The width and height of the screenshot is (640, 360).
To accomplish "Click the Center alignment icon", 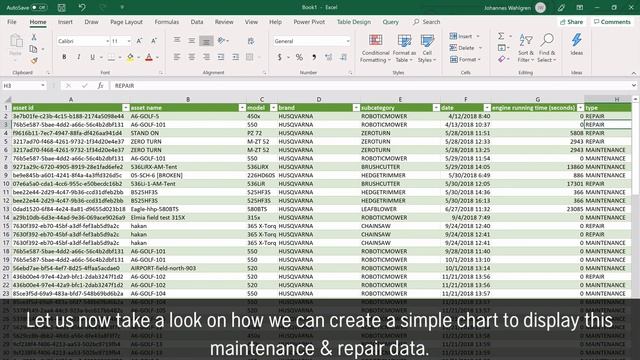I will point(191,57).
